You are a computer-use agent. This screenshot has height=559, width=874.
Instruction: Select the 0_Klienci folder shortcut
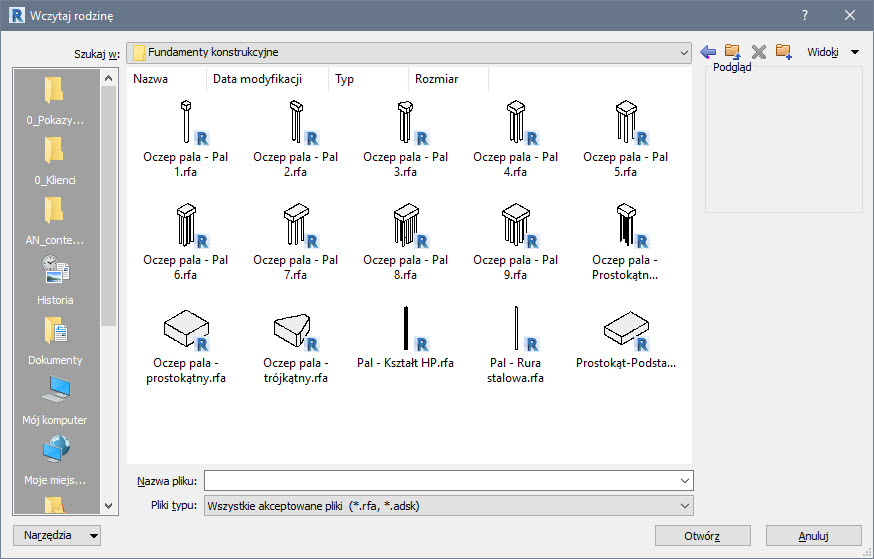point(56,160)
